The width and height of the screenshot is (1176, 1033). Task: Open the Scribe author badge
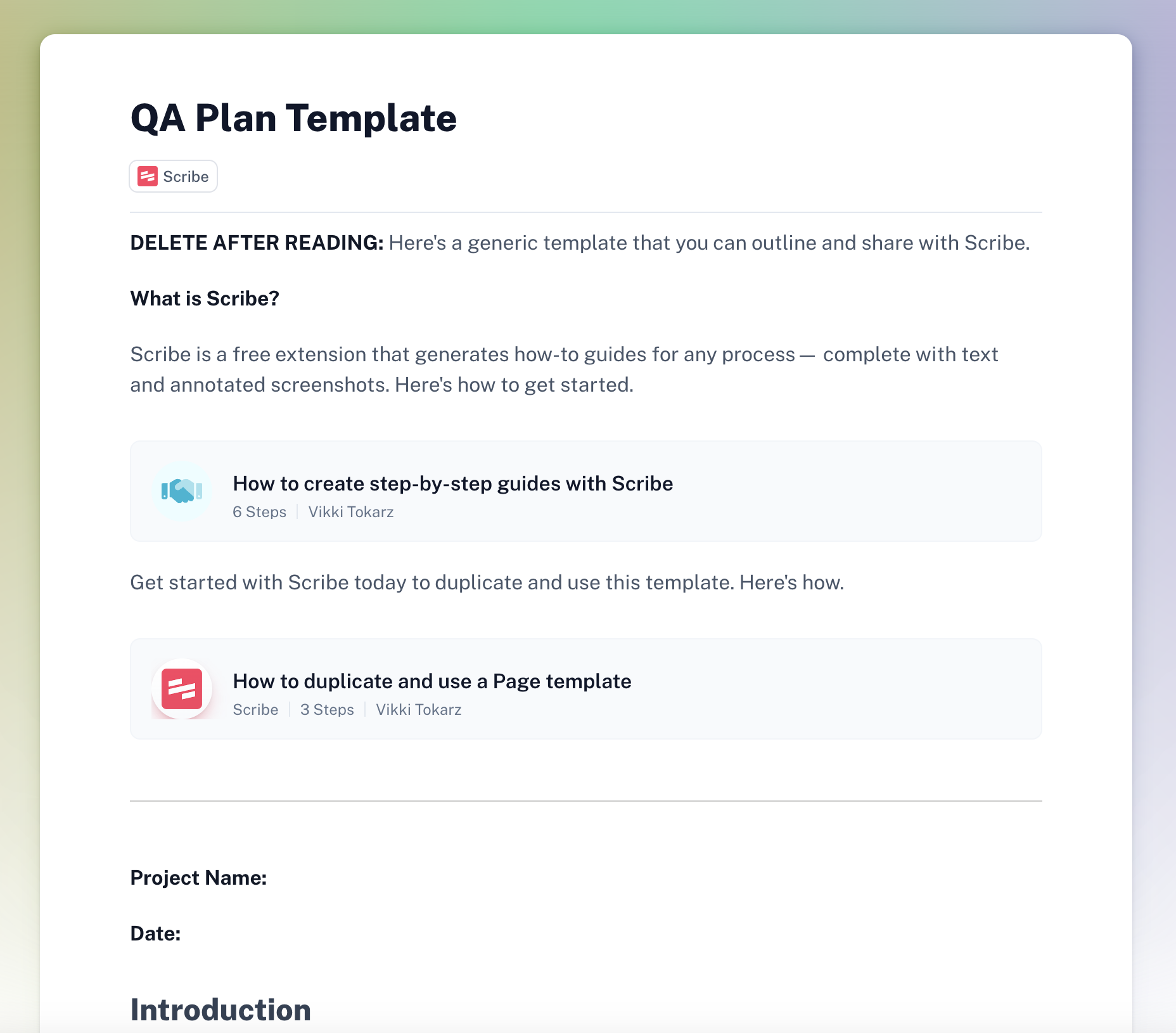click(174, 176)
